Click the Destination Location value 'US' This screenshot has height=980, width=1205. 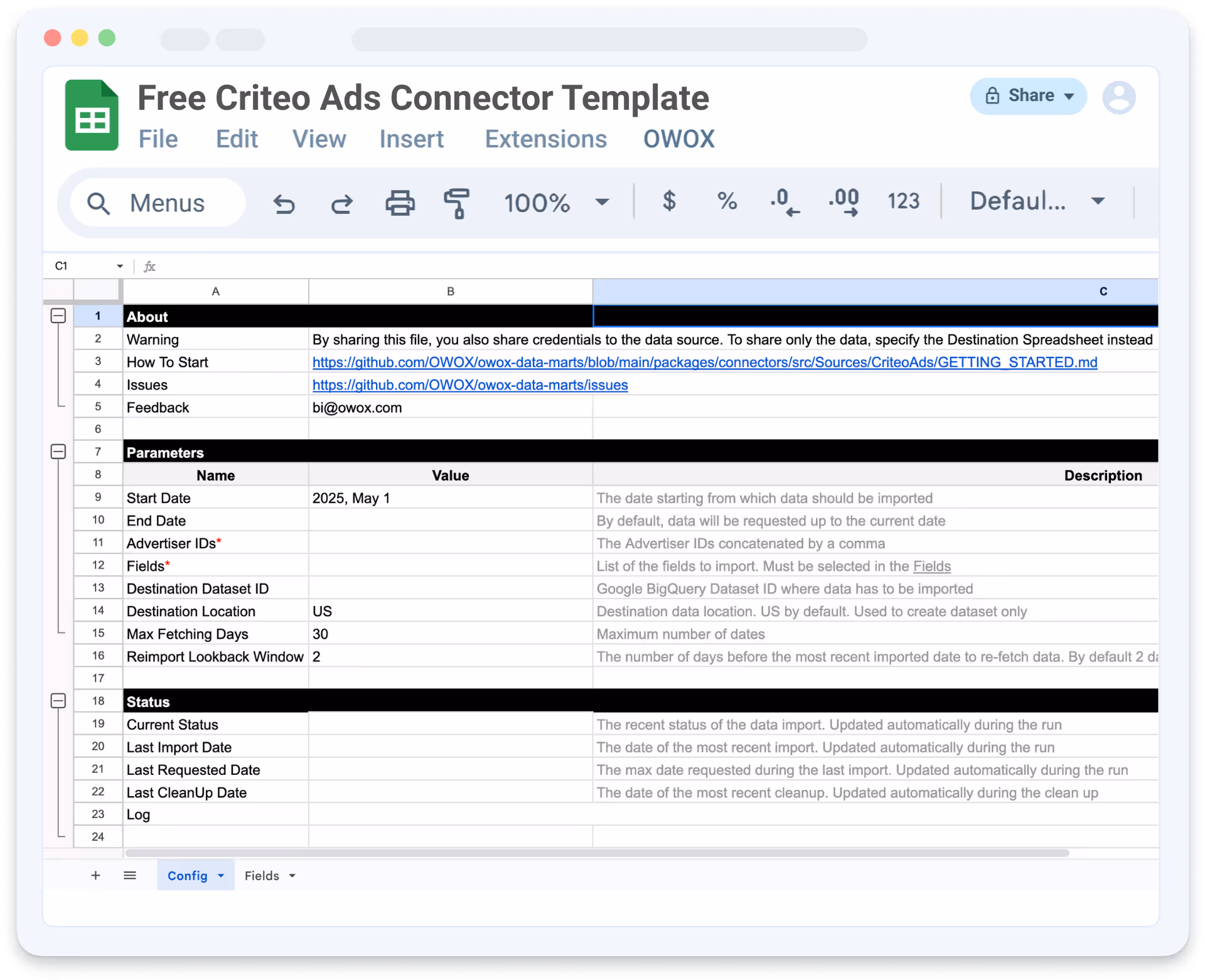click(450, 610)
